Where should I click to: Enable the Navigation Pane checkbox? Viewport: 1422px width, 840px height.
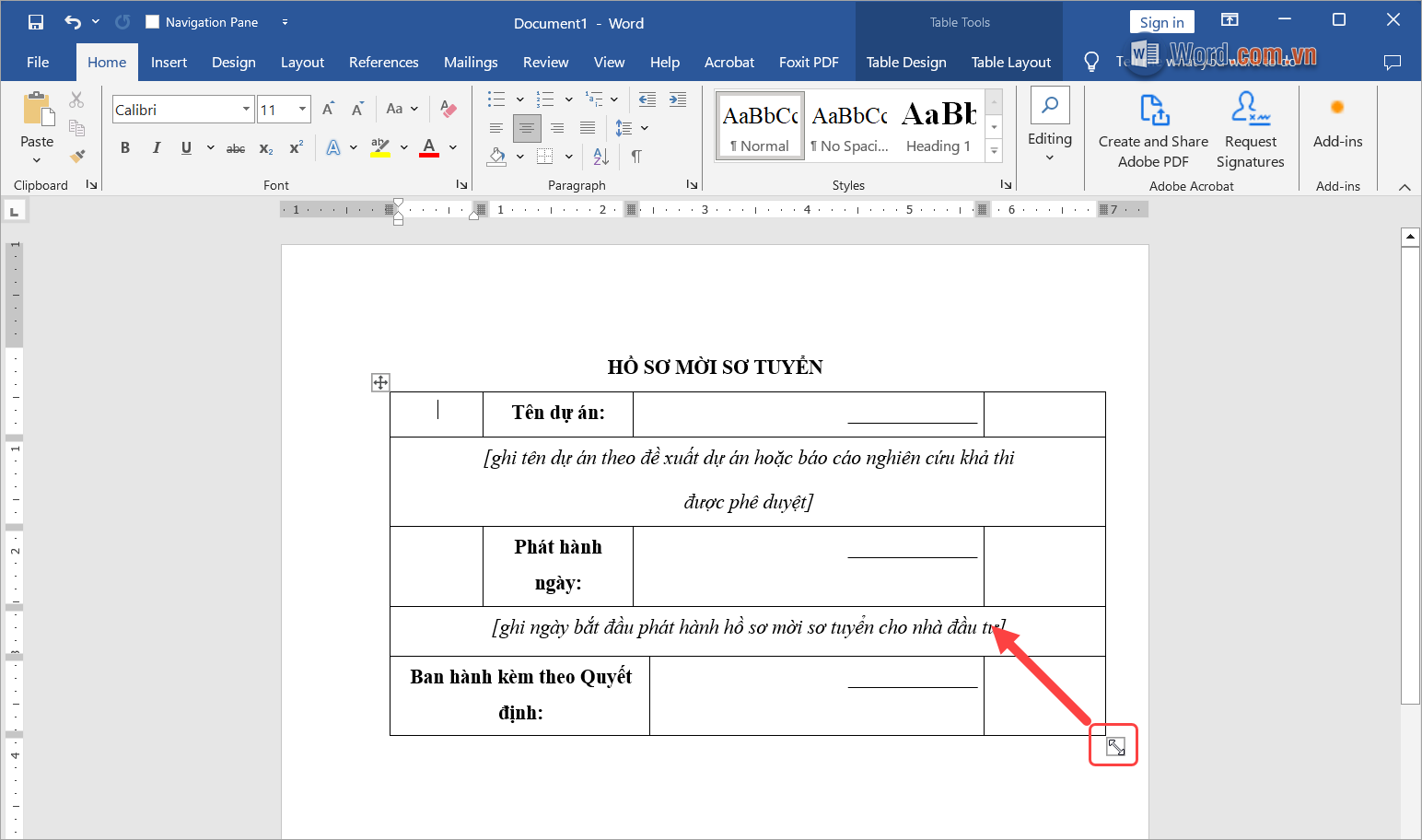[x=153, y=22]
